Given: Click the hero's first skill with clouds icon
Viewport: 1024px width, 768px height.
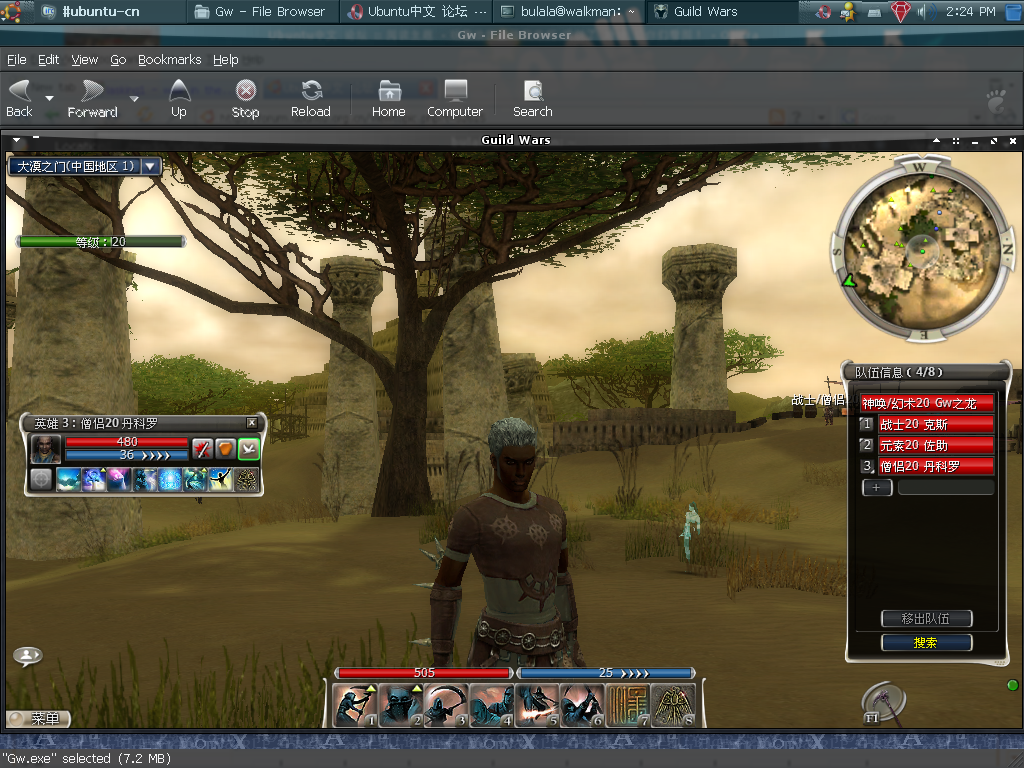Looking at the screenshot, I should [x=69, y=479].
